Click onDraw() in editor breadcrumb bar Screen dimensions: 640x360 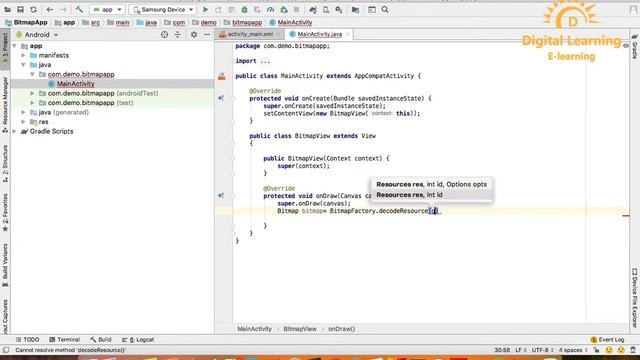[x=342, y=329]
